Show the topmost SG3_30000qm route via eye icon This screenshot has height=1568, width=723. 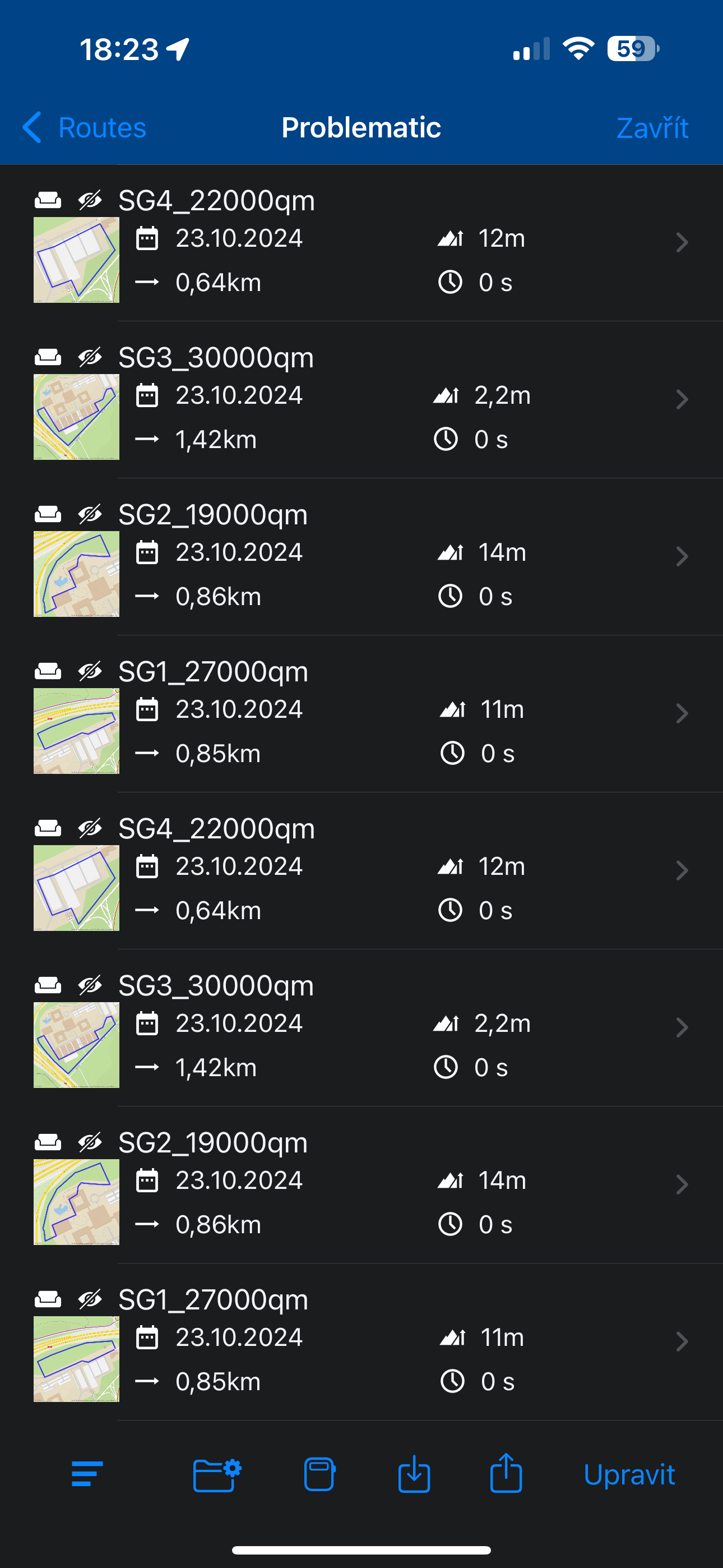90,357
